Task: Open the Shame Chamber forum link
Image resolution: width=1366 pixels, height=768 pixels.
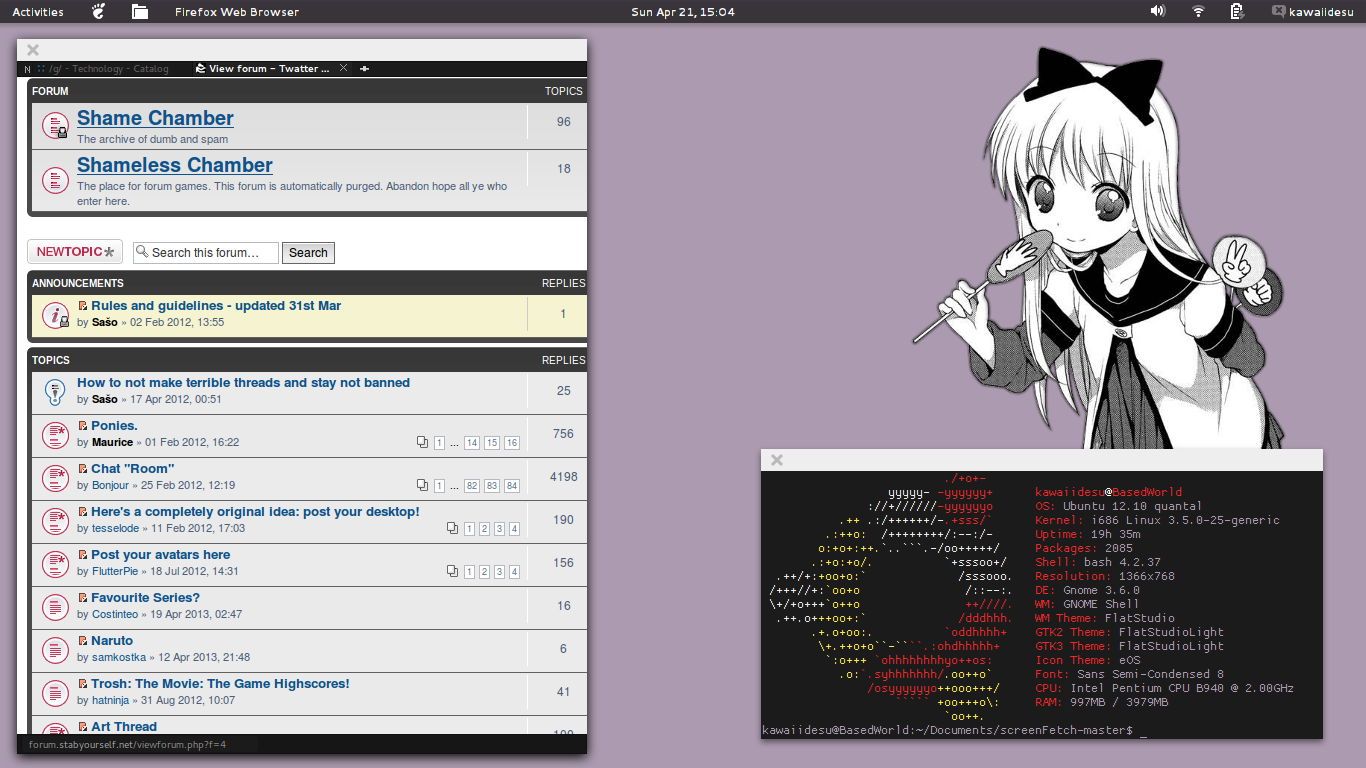Action: click(x=155, y=118)
